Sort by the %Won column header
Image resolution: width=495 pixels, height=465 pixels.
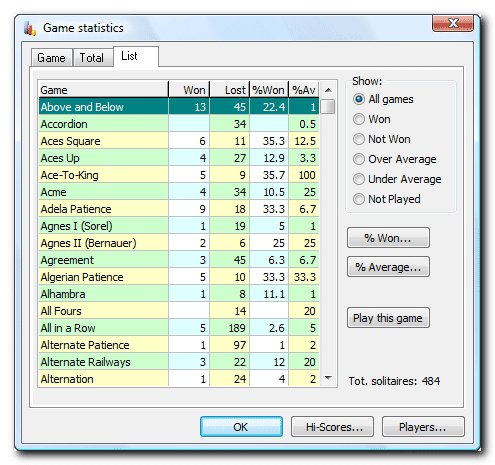[x=269, y=90]
